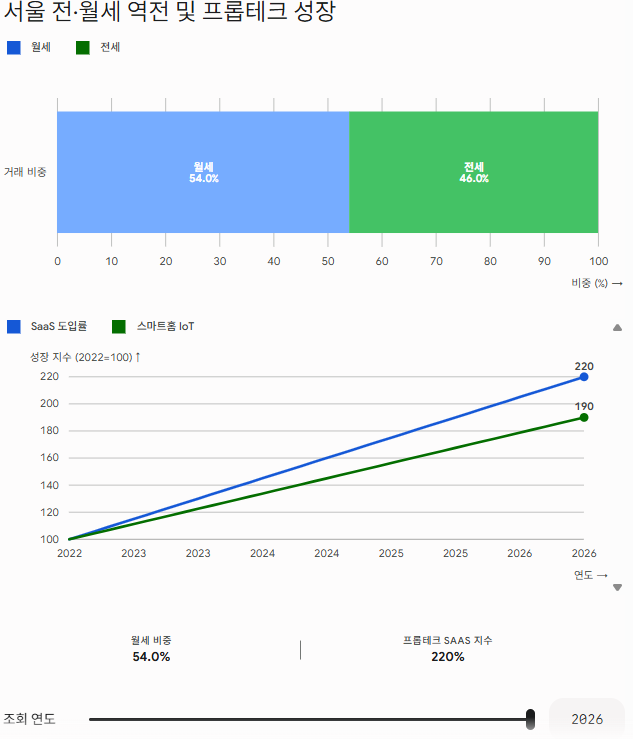
Task: Click the SaaS data point at 220
Action: pos(584,377)
